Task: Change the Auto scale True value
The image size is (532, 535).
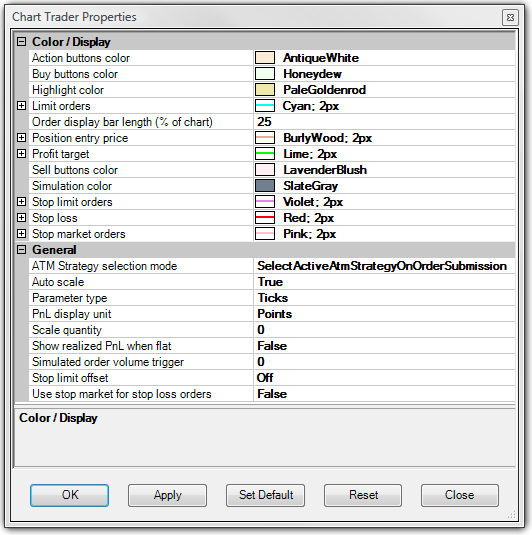Action: tap(384, 282)
